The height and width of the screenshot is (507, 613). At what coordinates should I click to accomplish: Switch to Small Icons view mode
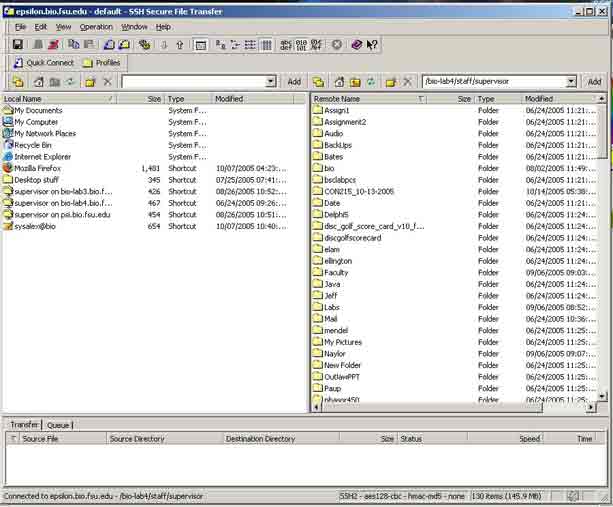click(x=235, y=45)
